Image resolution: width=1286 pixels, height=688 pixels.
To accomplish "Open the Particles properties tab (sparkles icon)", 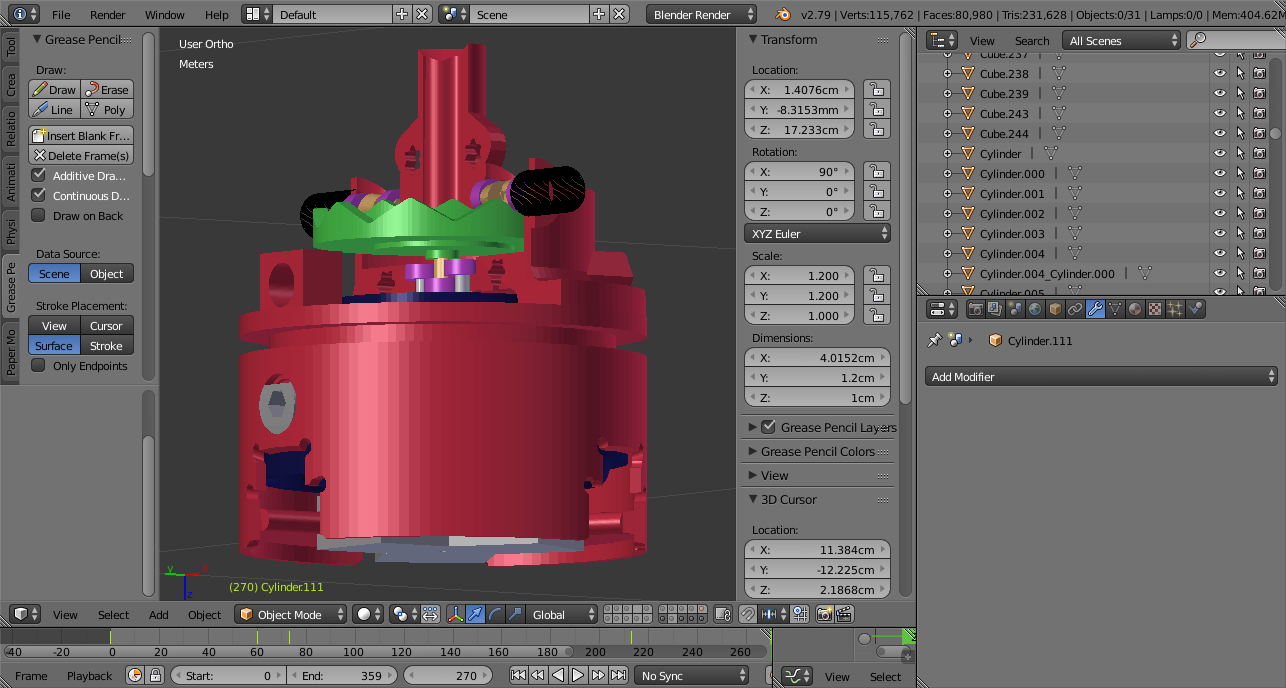I will coord(1175,309).
